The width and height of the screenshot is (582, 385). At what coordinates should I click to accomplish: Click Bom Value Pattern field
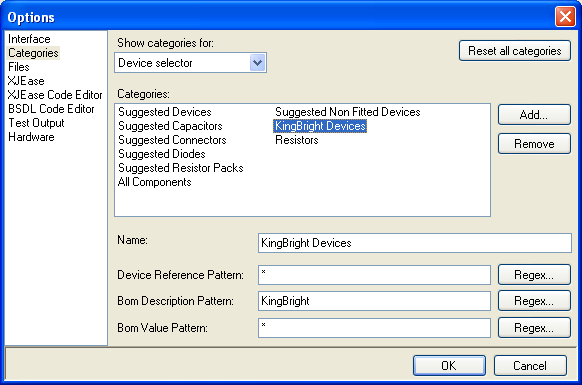coord(374,328)
